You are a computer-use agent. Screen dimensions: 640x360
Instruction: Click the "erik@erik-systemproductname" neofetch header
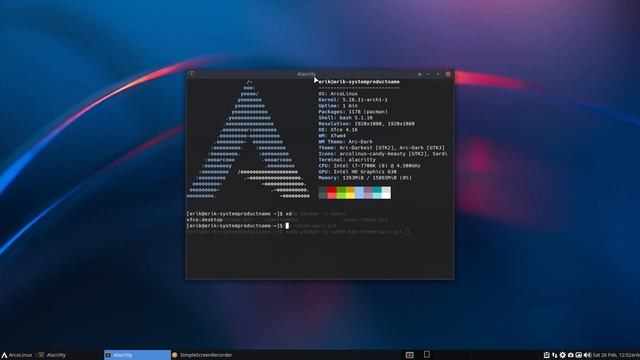pyautogui.click(x=359, y=82)
